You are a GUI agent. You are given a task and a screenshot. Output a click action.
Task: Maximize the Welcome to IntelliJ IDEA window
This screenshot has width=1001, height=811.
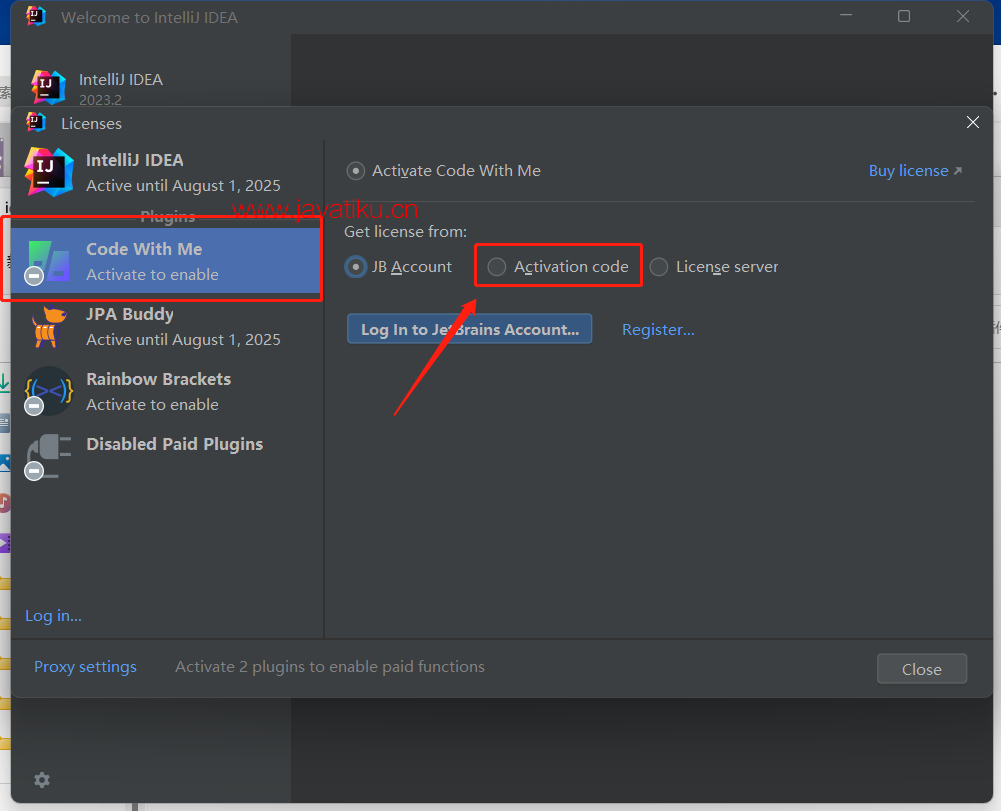point(904,16)
